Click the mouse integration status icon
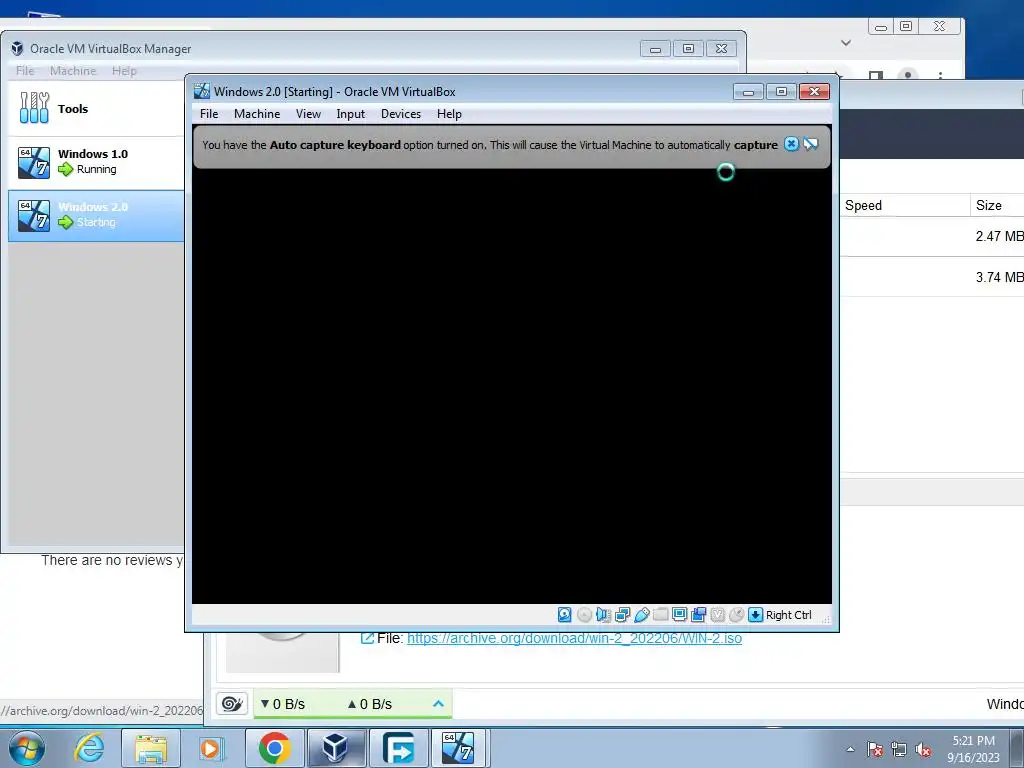1024x768 pixels. pyautogui.click(x=737, y=615)
